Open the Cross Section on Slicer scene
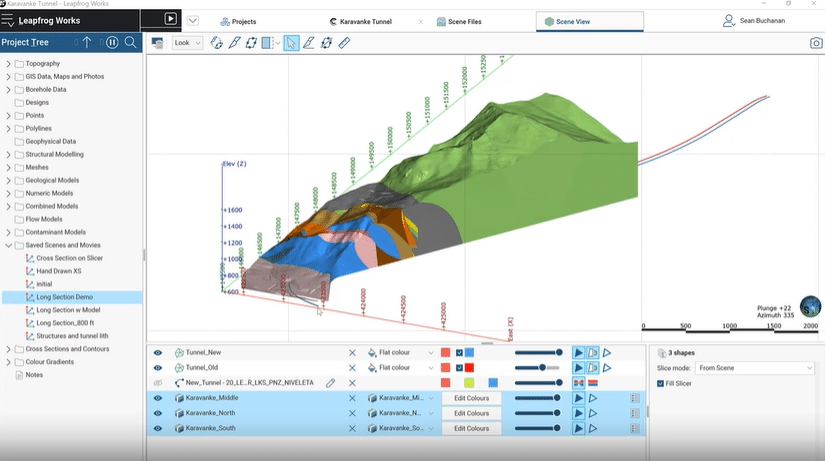825x461 pixels. coord(69,258)
